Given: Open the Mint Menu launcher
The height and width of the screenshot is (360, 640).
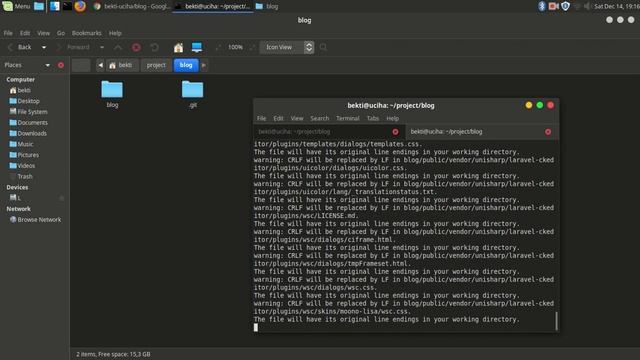Looking at the screenshot, I should click(17, 6).
